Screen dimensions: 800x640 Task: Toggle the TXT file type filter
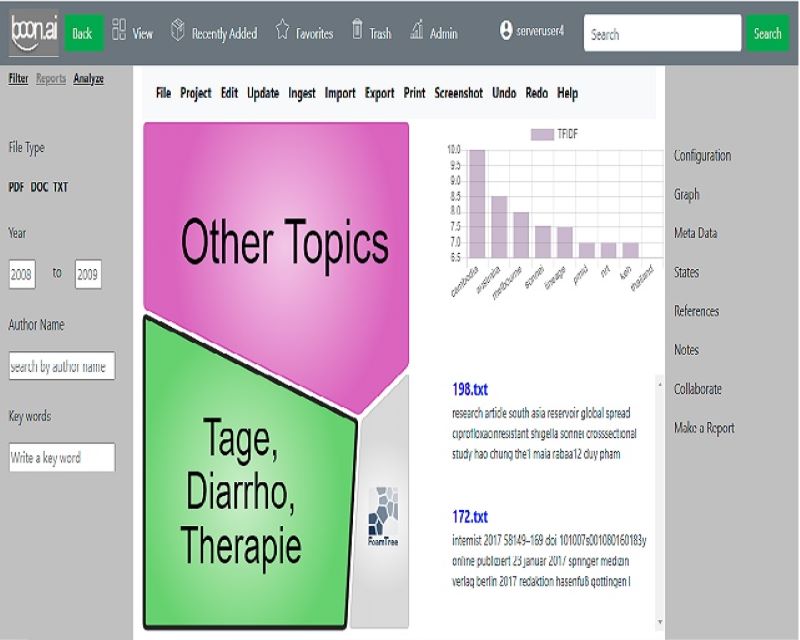(x=61, y=187)
